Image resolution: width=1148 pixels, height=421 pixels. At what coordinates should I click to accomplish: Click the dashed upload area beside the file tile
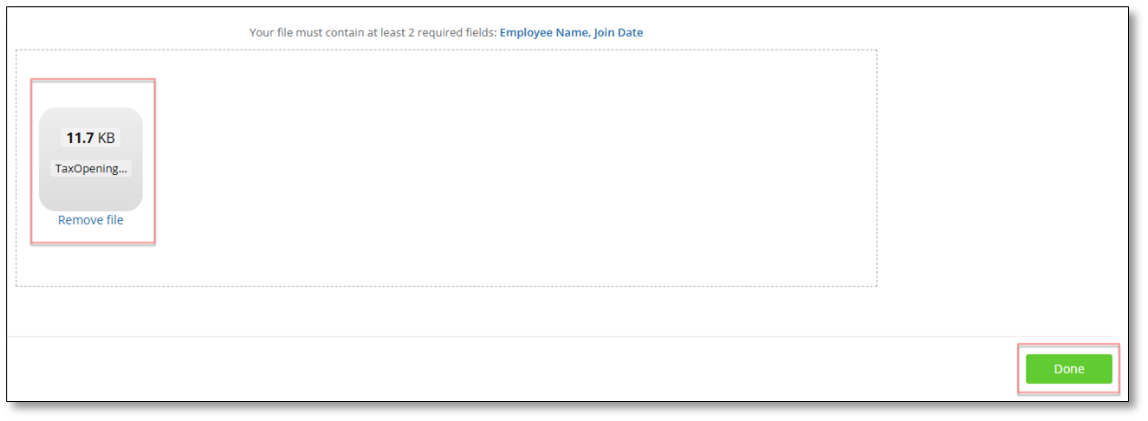512,168
